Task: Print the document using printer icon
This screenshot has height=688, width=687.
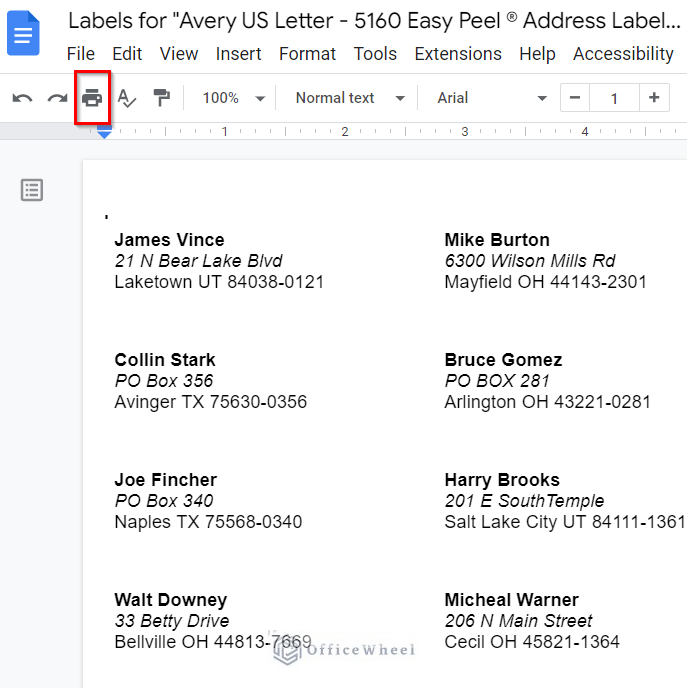Action: click(92, 98)
